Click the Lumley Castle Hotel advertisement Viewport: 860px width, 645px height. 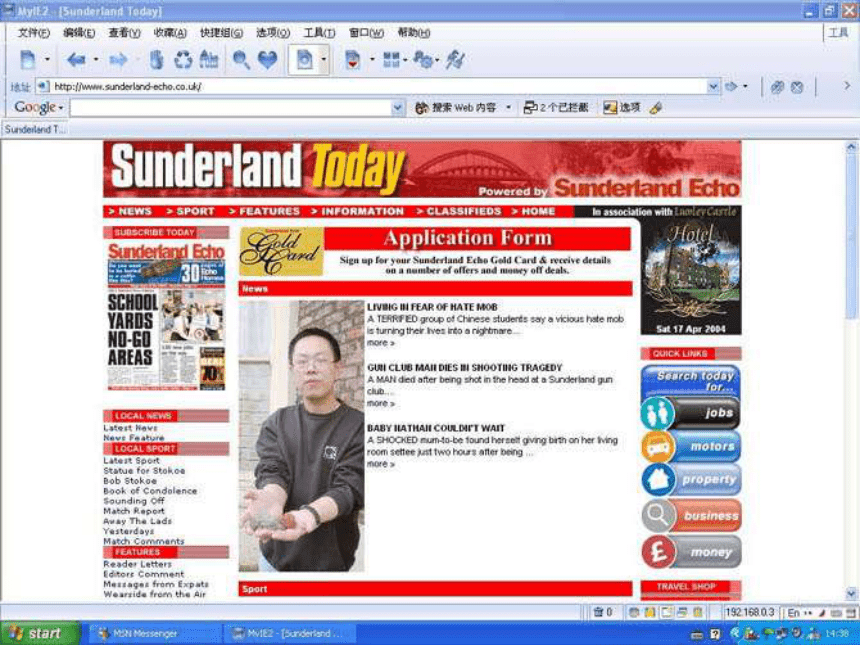[x=691, y=276]
